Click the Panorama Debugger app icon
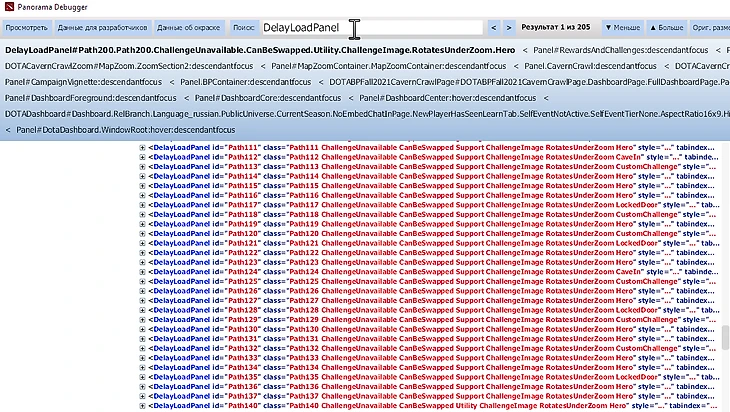Image resolution: width=730 pixels, height=412 pixels. pyautogui.click(x=9, y=7)
